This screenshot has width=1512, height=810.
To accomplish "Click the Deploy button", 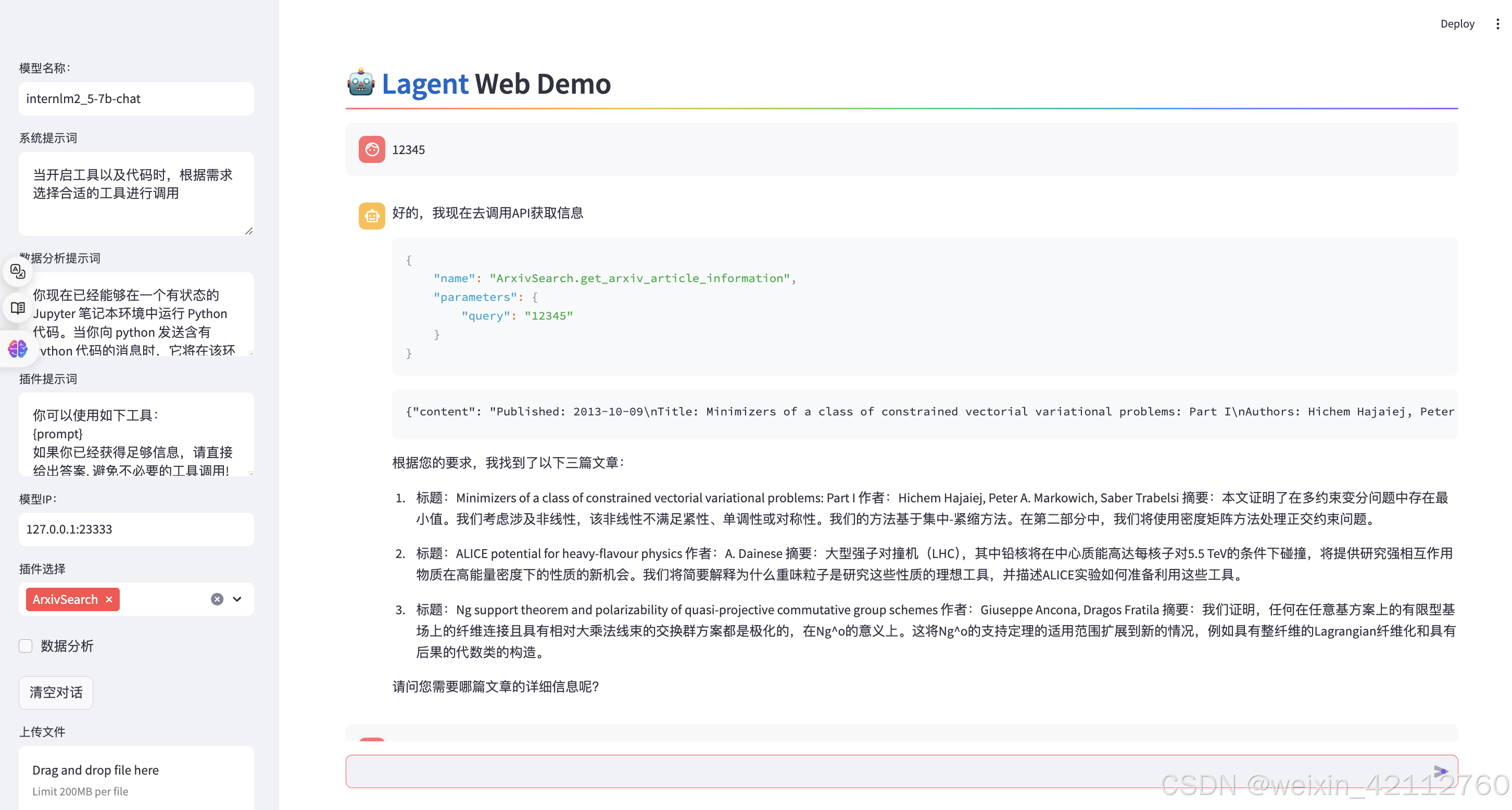I will 1457,24.
